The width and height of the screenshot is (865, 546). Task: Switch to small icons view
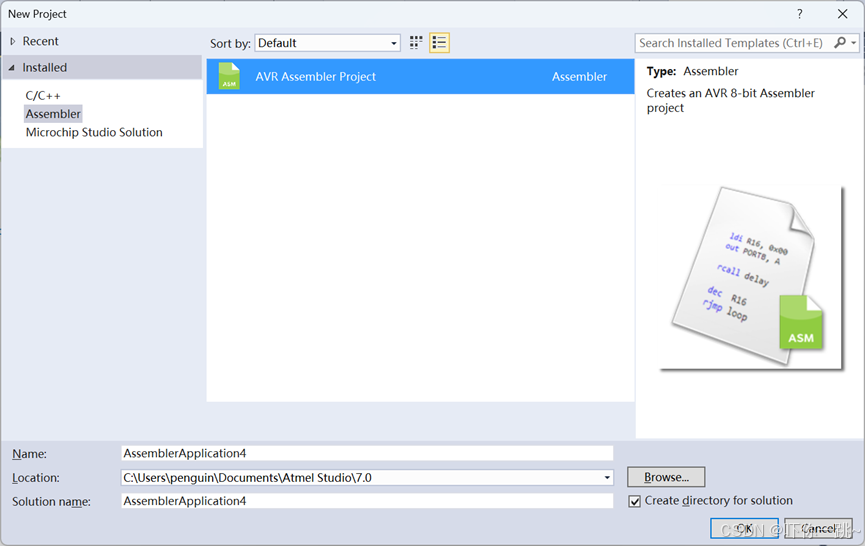tap(416, 42)
